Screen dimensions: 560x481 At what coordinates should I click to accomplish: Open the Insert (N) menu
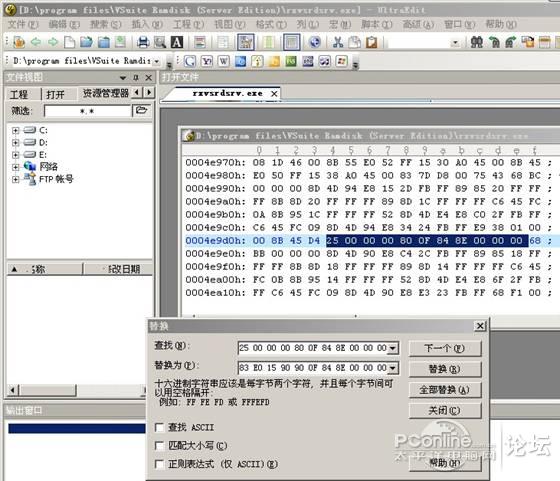tap(147, 24)
